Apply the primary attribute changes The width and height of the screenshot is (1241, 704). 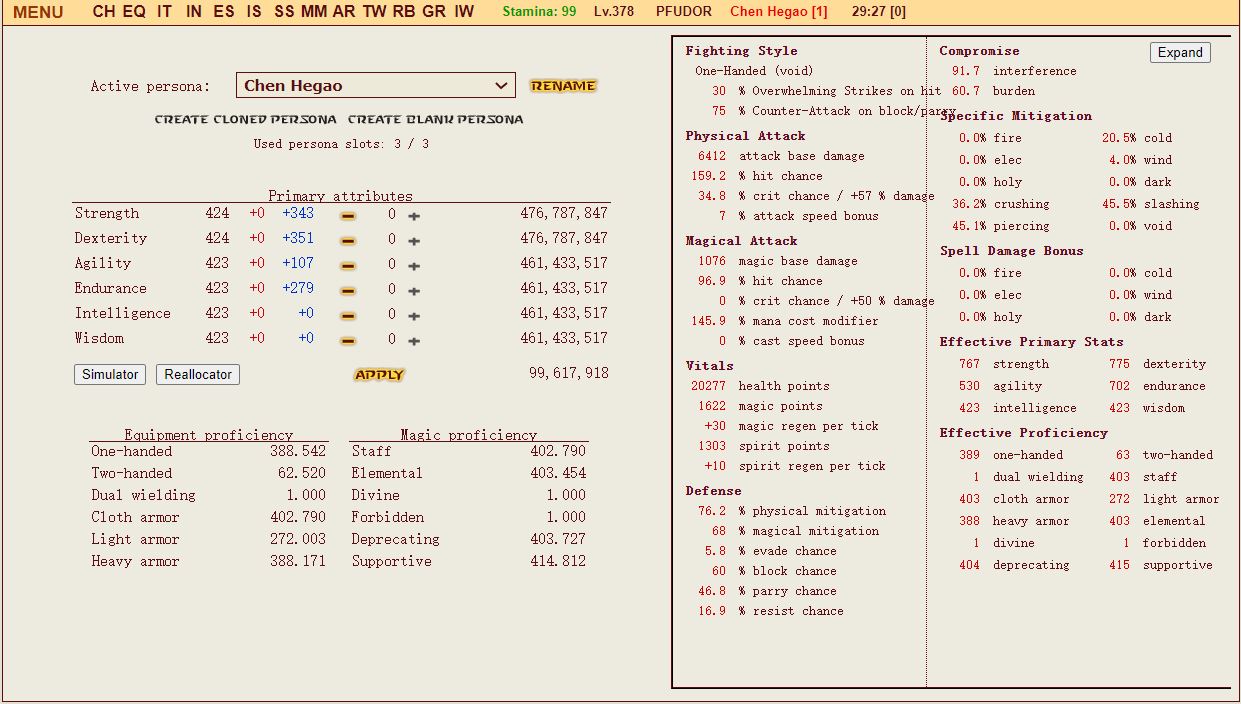(x=379, y=375)
